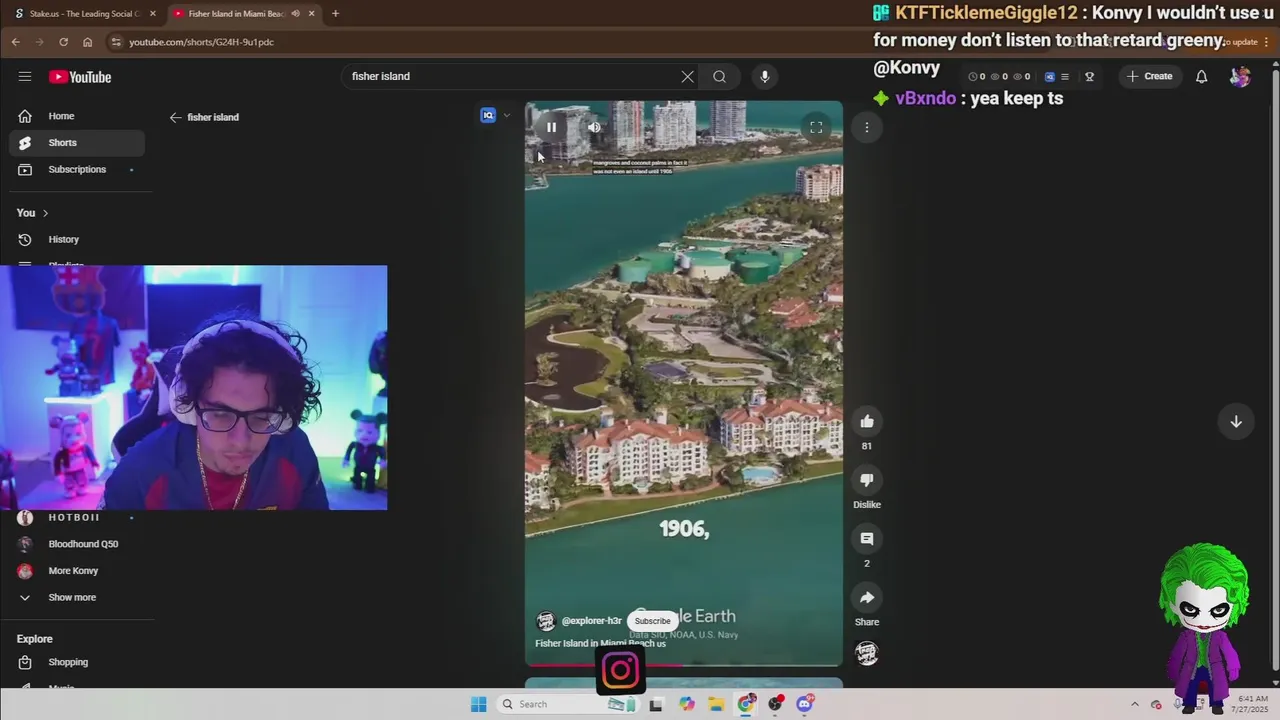Clear the search box with the X
Image resolution: width=1280 pixels, height=720 pixels.
click(x=688, y=76)
